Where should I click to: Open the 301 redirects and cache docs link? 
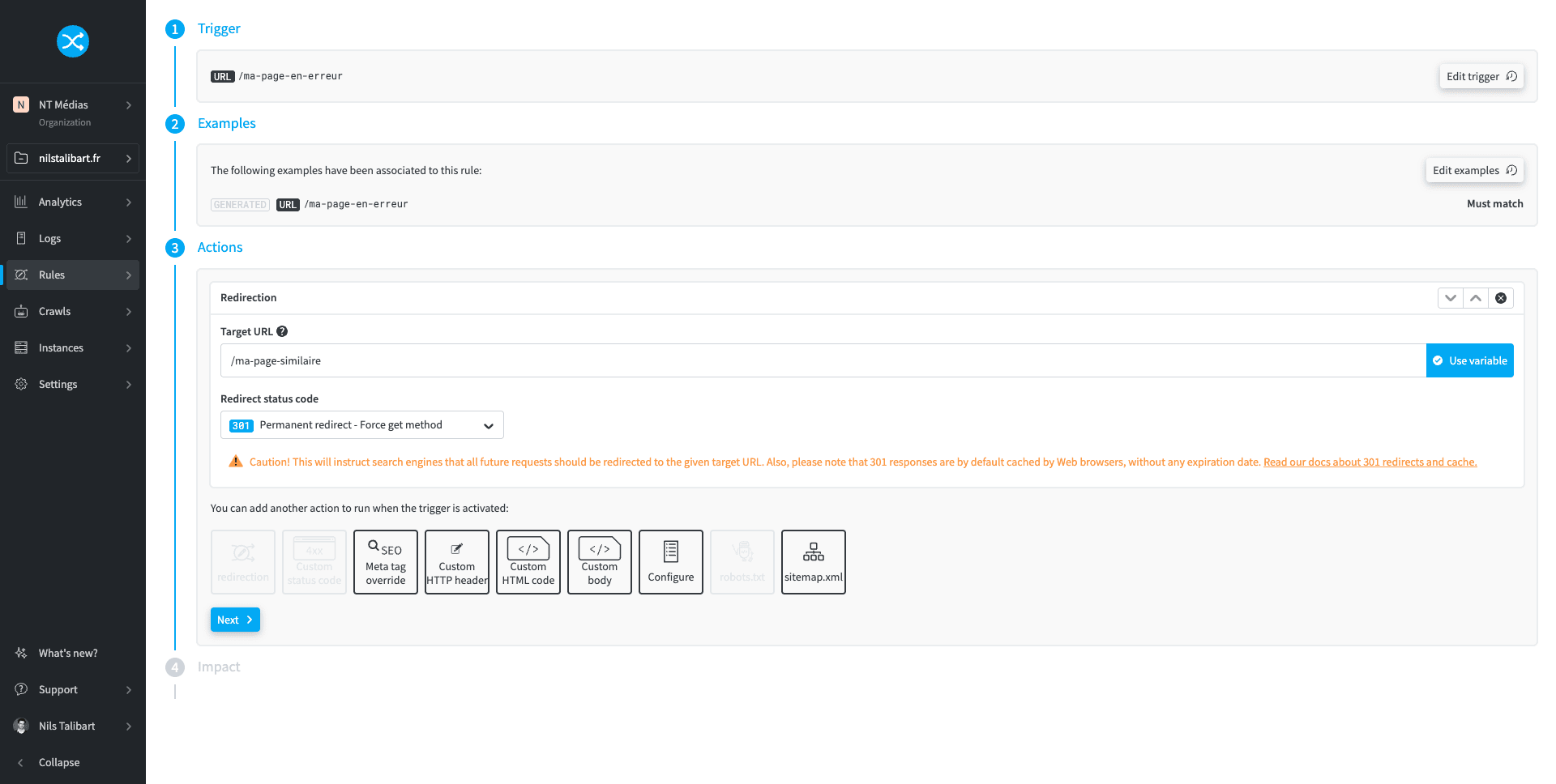coord(1370,462)
